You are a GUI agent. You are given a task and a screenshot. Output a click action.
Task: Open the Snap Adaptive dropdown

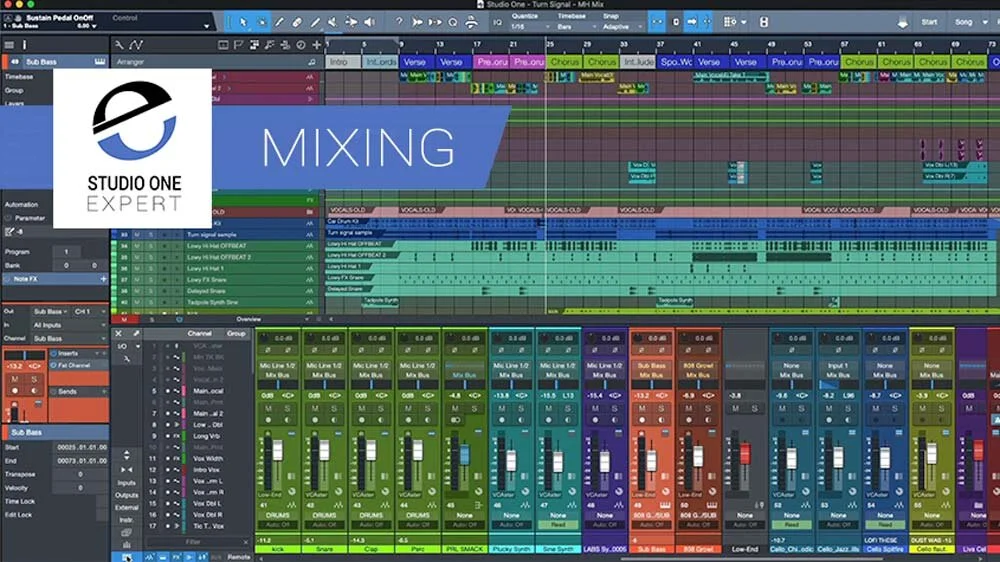click(622, 27)
